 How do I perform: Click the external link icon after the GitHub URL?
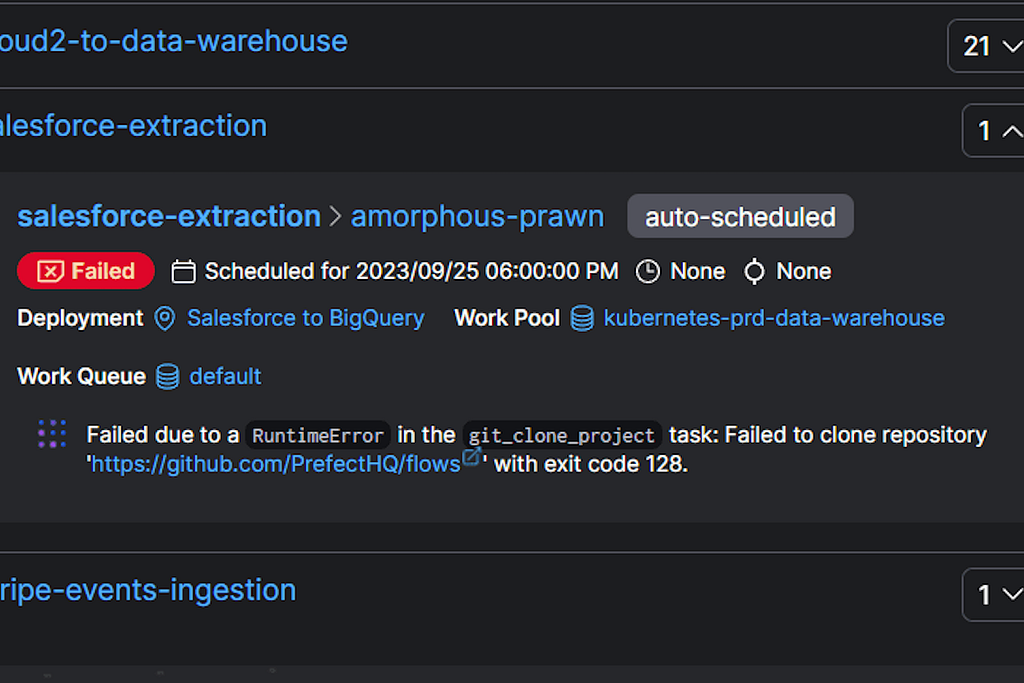pos(471,457)
